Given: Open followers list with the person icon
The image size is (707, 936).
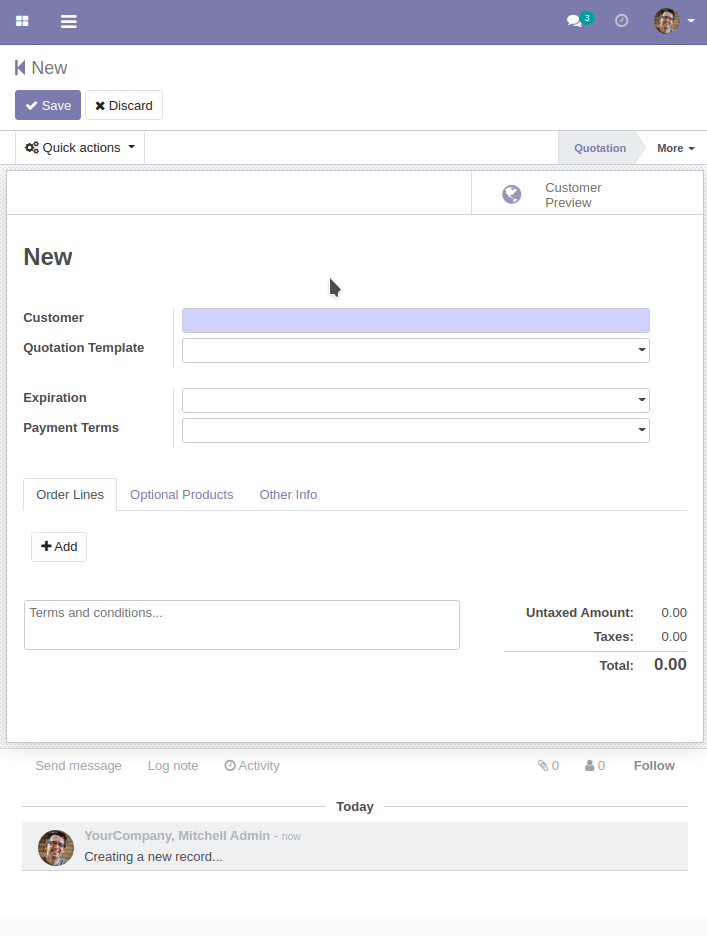Looking at the screenshot, I should tap(587, 765).
